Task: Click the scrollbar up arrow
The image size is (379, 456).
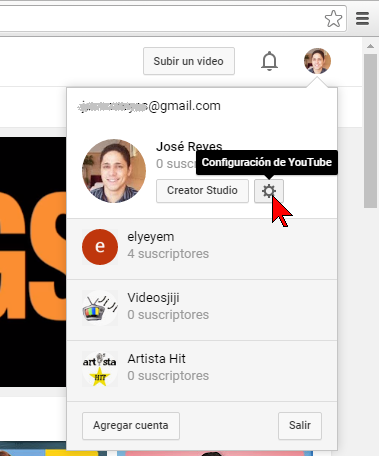Action: tap(370, 46)
